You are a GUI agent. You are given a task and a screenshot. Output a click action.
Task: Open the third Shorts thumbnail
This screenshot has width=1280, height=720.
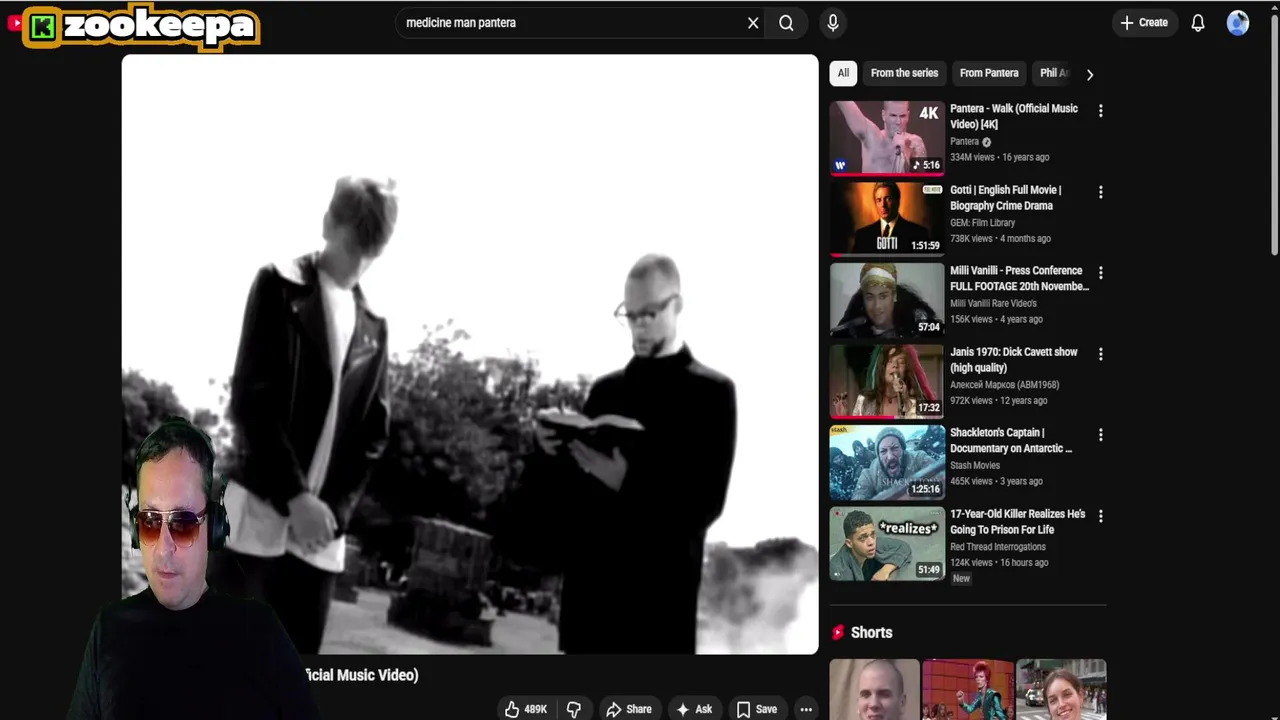coord(1061,689)
